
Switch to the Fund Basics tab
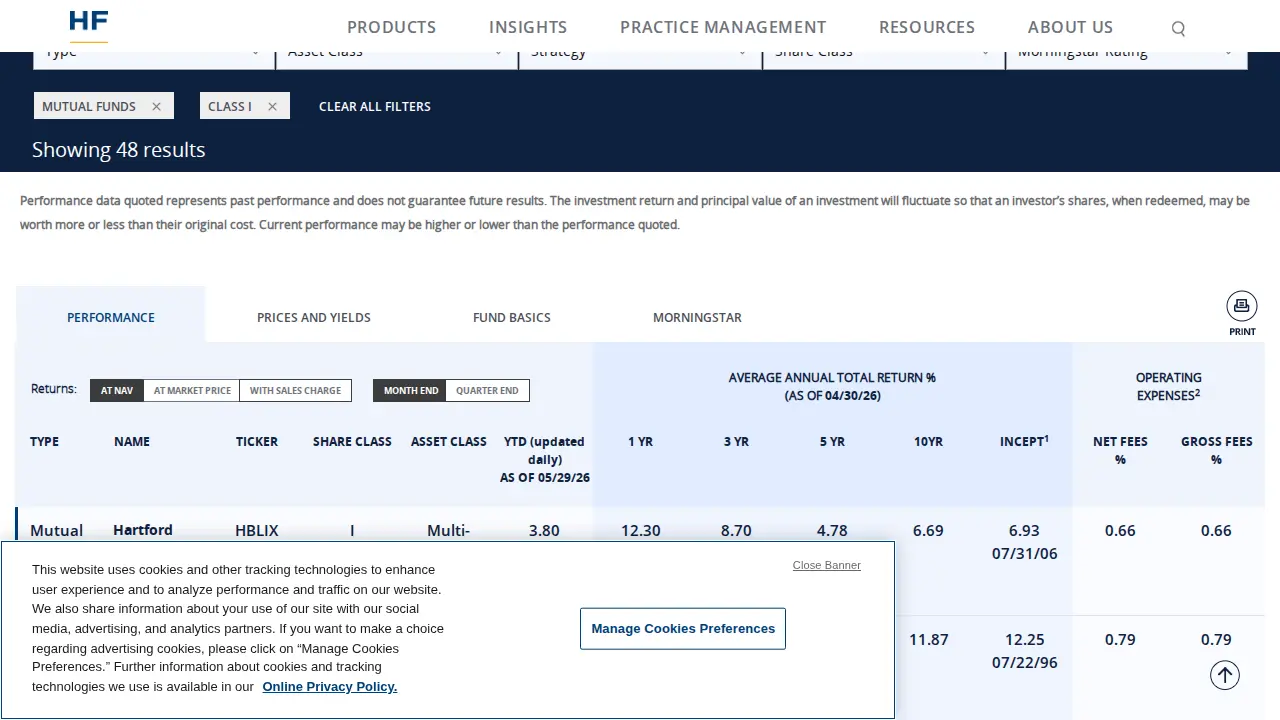pyautogui.click(x=512, y=317)
